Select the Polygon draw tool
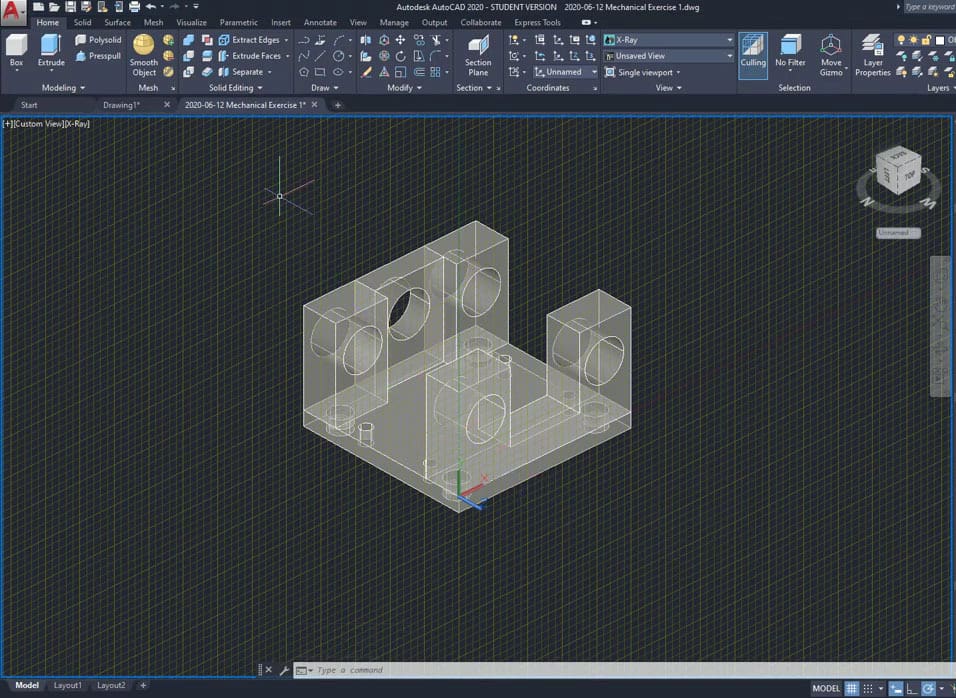The height and width of the screenshot is (698, 956). (304, 72)
